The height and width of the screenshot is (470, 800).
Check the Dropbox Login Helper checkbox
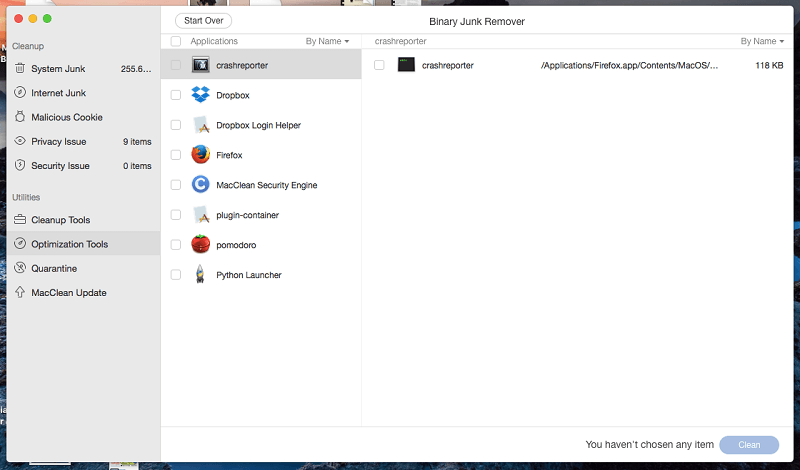pos(176,125)
